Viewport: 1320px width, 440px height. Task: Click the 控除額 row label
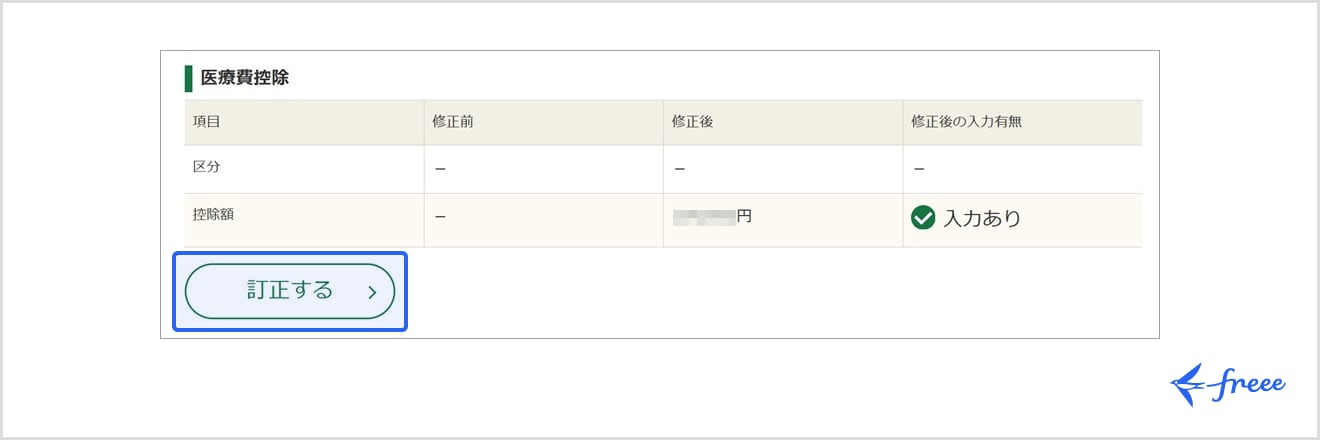pyautogui.click(x=213, y=215)
